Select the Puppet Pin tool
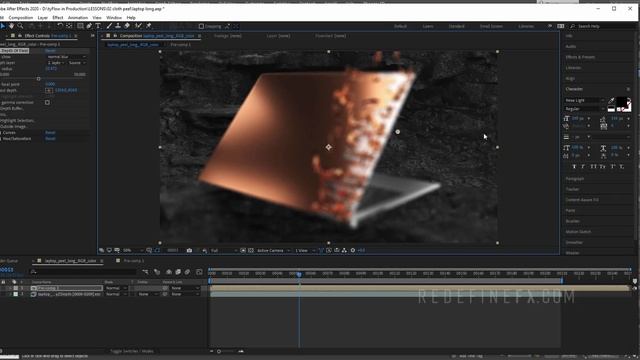 [x=149, y=26]
